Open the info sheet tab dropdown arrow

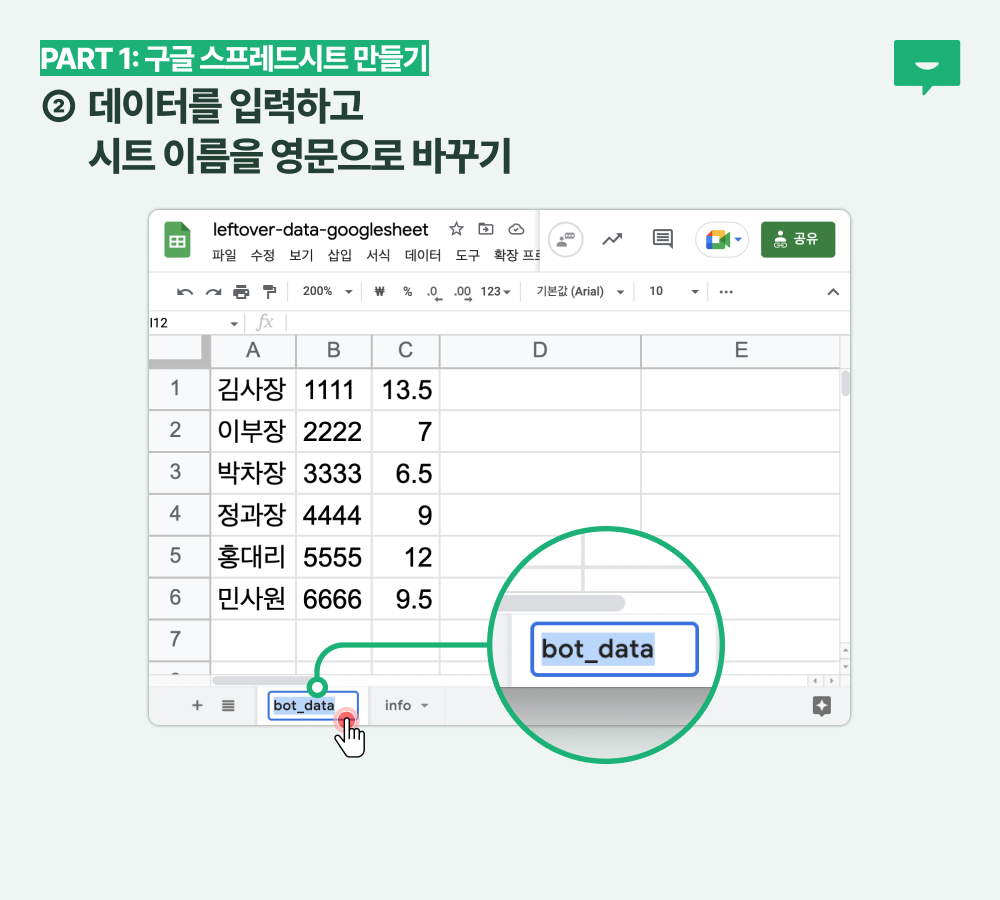(425, 705)
